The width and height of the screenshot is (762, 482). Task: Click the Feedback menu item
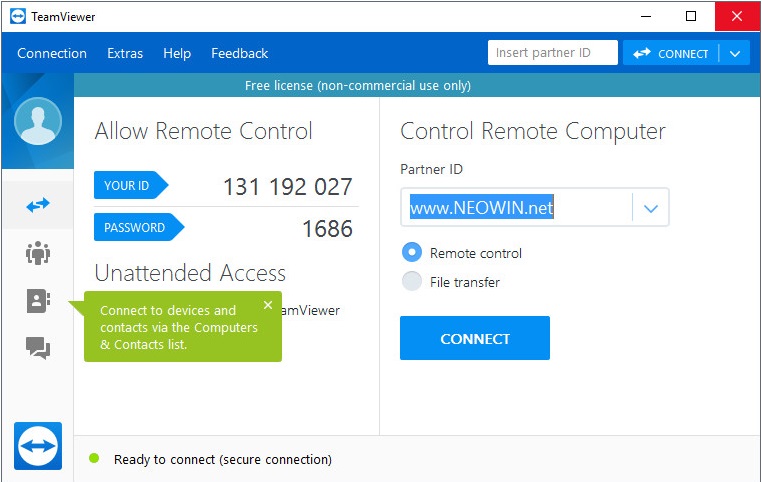coord(239,54)
